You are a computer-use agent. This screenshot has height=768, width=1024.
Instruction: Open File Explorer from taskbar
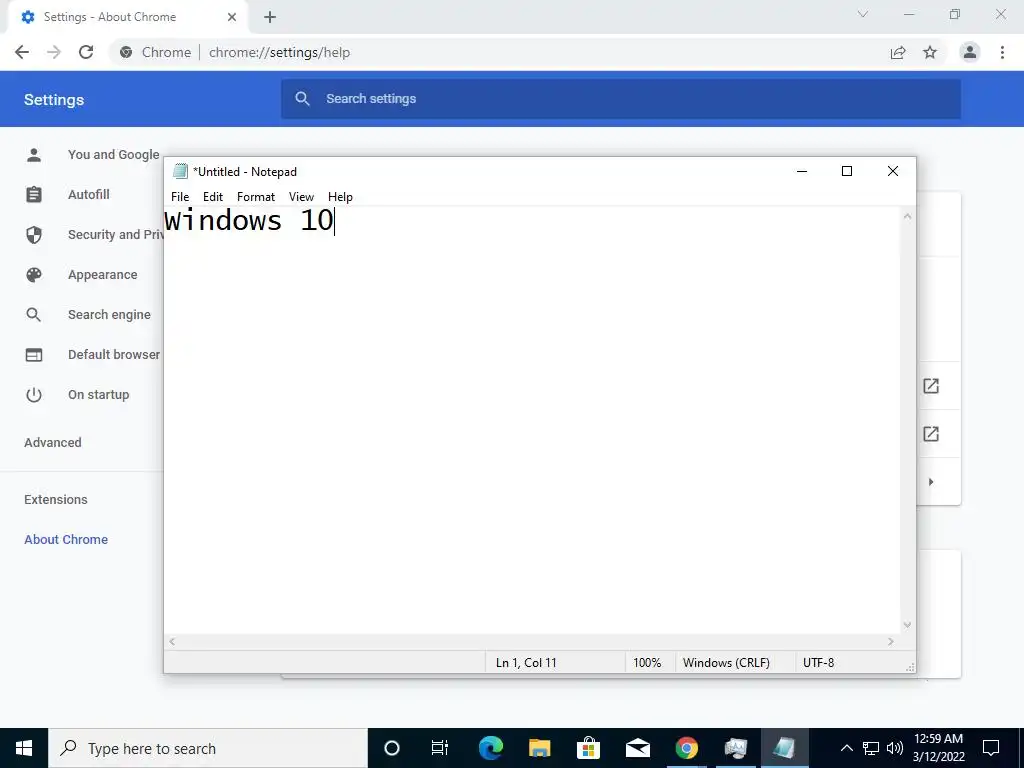[x=539, y=748]
